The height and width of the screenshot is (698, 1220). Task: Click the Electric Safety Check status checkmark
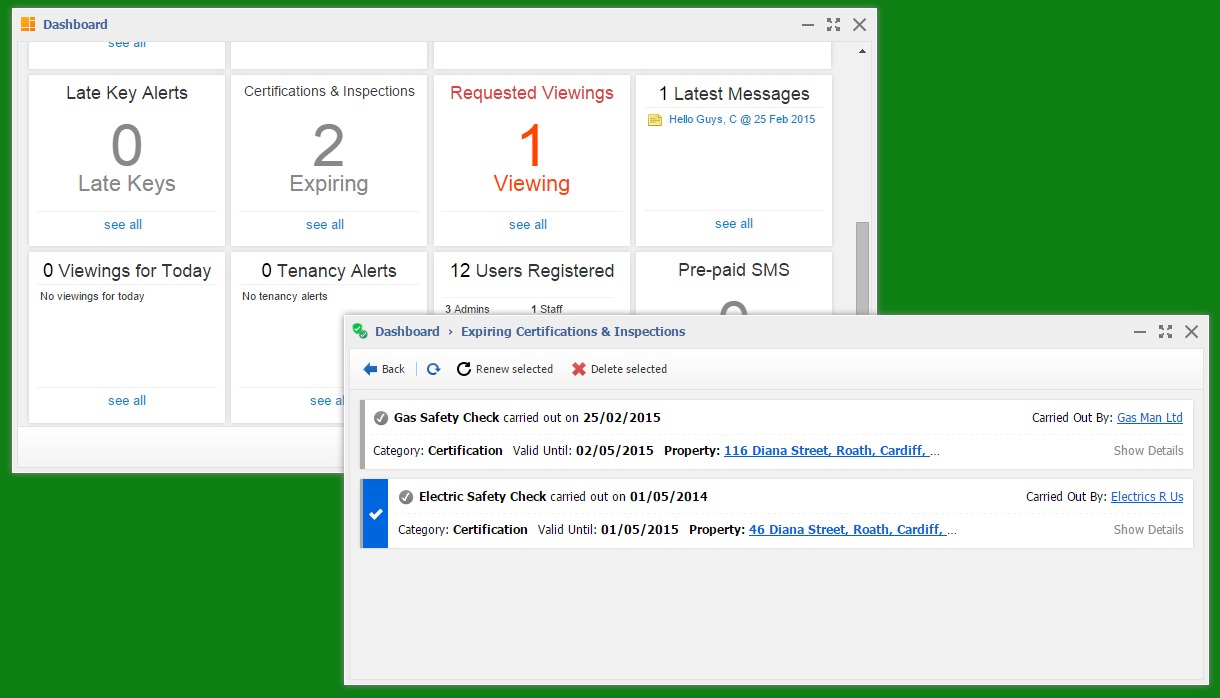[x=406, y=497]
